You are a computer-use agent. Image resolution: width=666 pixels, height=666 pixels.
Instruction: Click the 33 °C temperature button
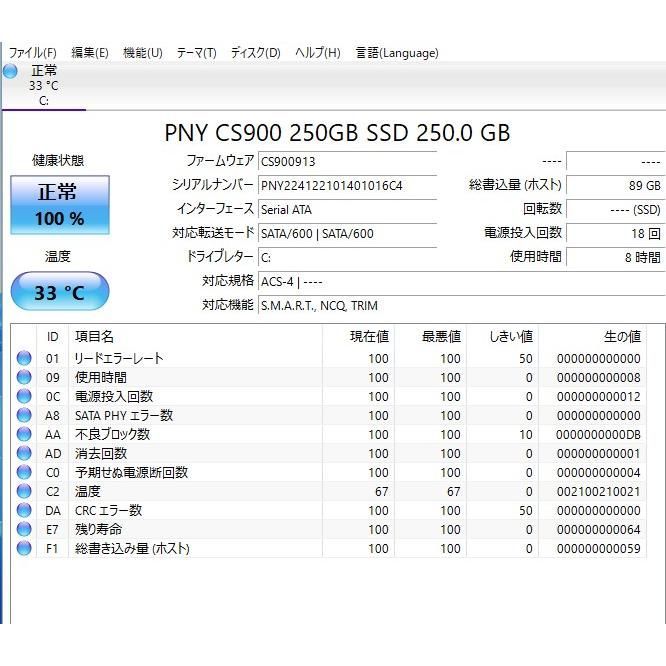pos(60,291)
